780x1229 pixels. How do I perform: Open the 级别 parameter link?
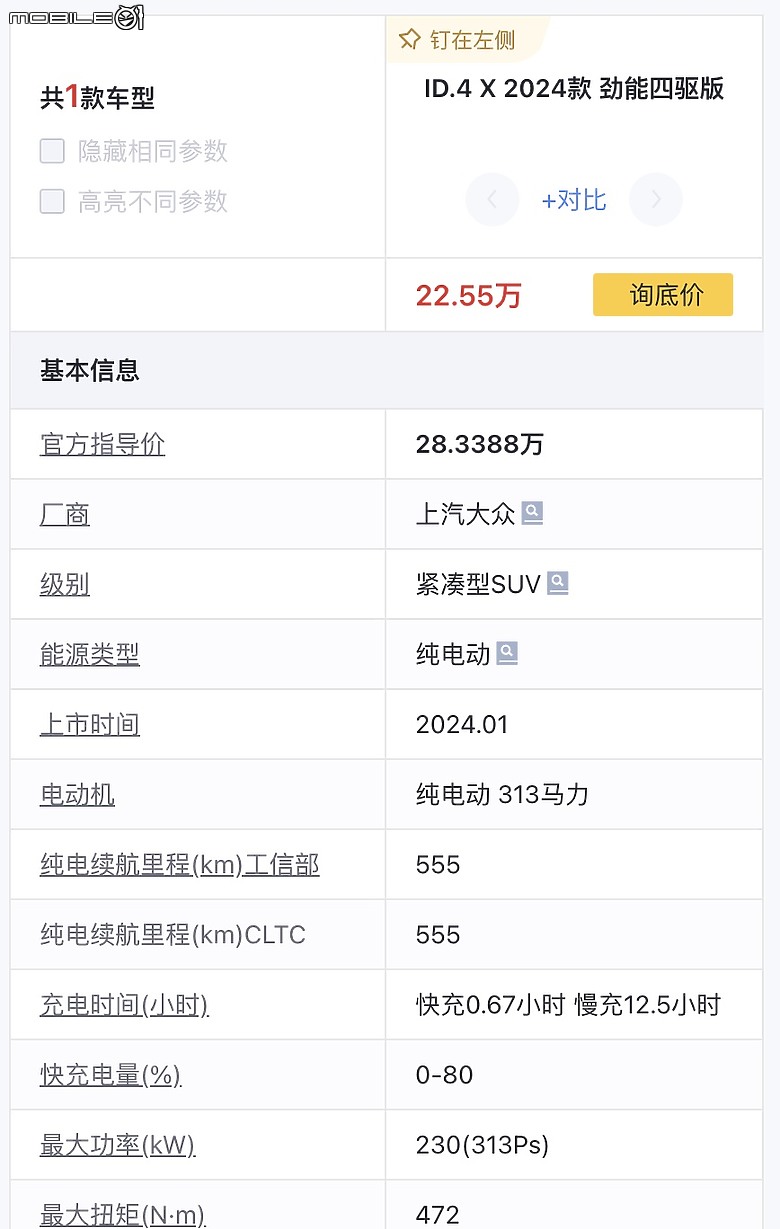pos(65,584)
